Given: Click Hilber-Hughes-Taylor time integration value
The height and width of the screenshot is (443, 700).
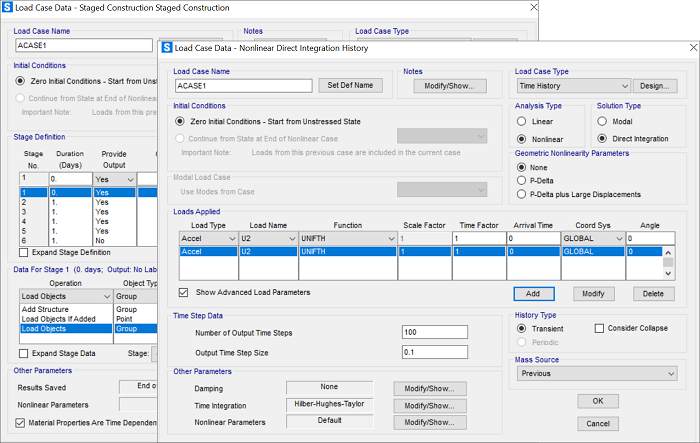Looking at the screenshot, I should (329, 405).
